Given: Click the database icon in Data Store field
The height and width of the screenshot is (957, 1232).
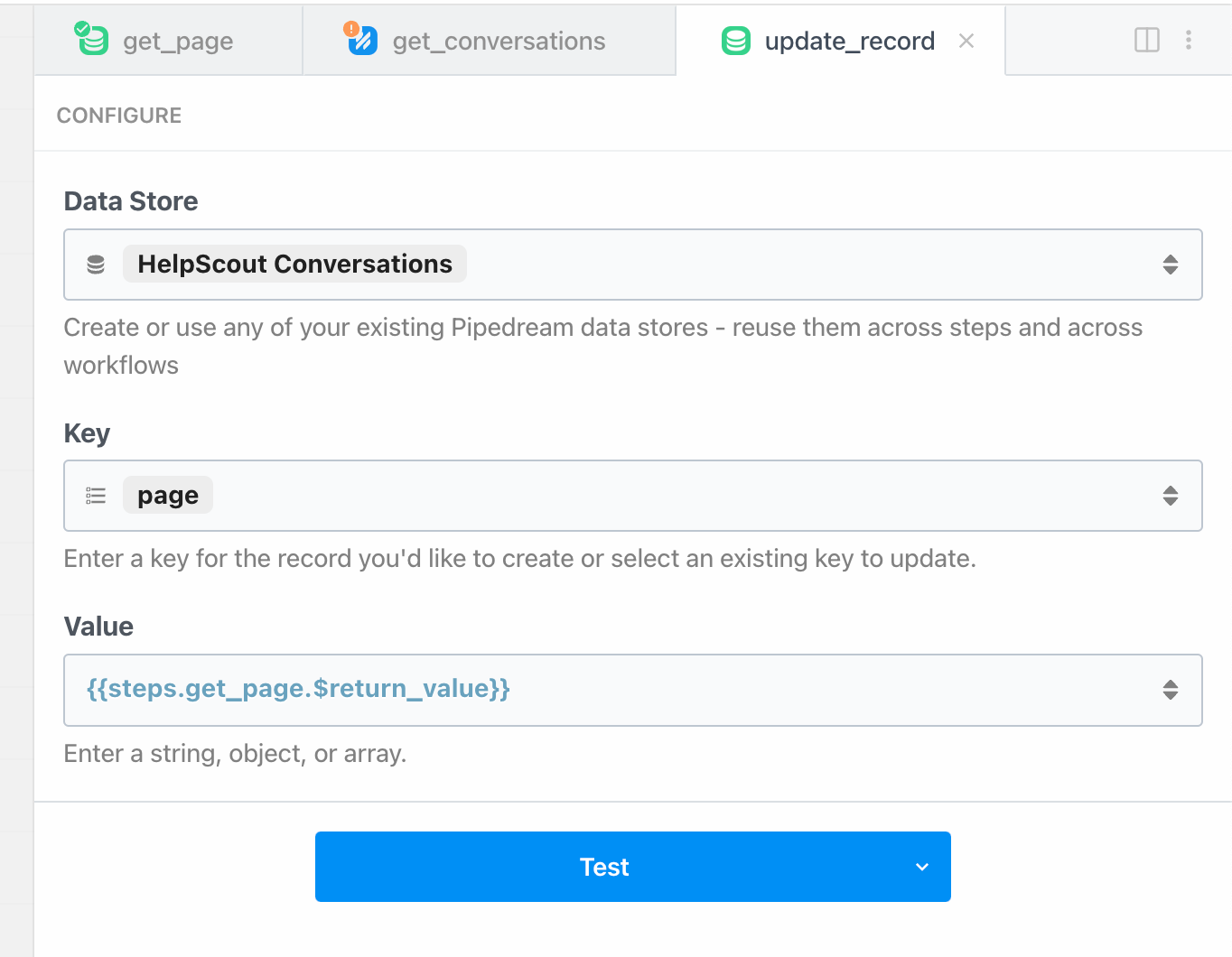Looking at the screenshot, I should [x=96, y=265].
